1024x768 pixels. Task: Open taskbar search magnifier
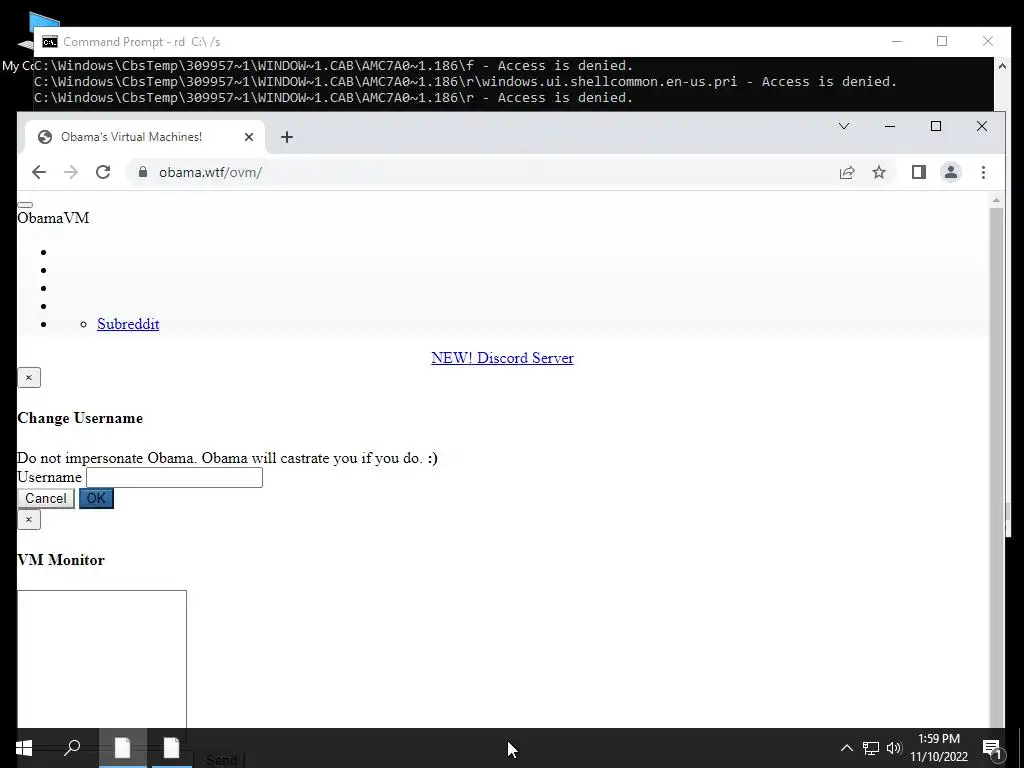point(72,748)
